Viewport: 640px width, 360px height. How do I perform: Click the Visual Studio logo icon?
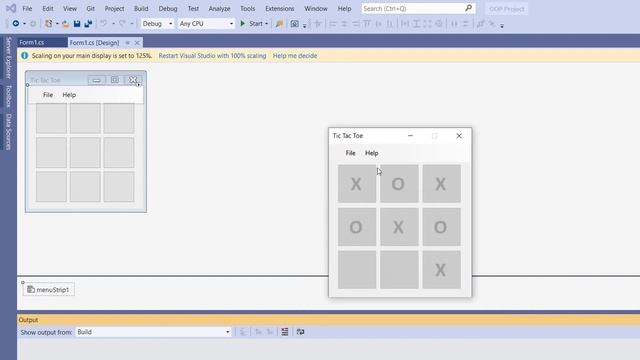point(11,8)
